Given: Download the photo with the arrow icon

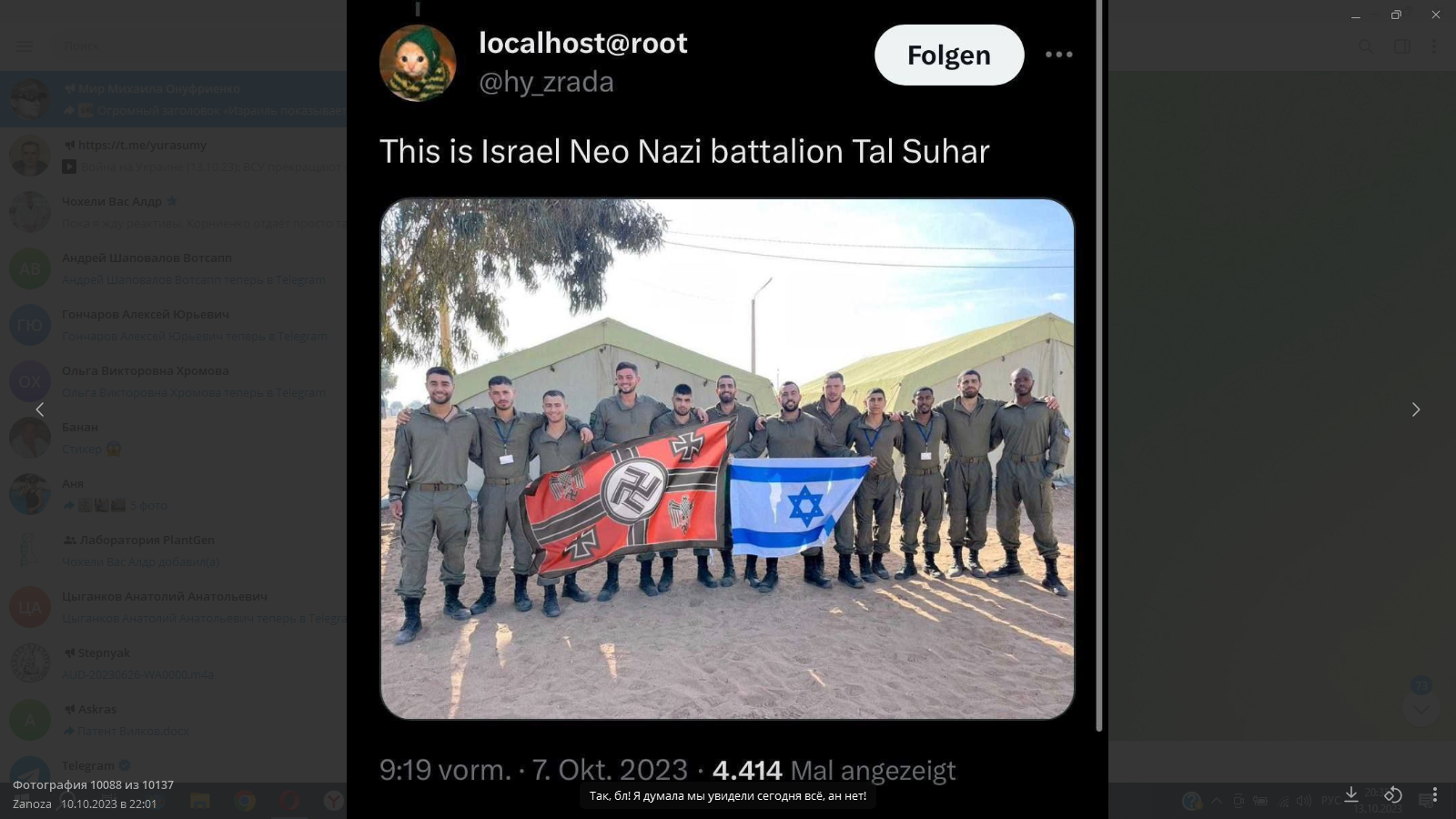Looking at the screenshot, I should click(x=1351, y=794).
